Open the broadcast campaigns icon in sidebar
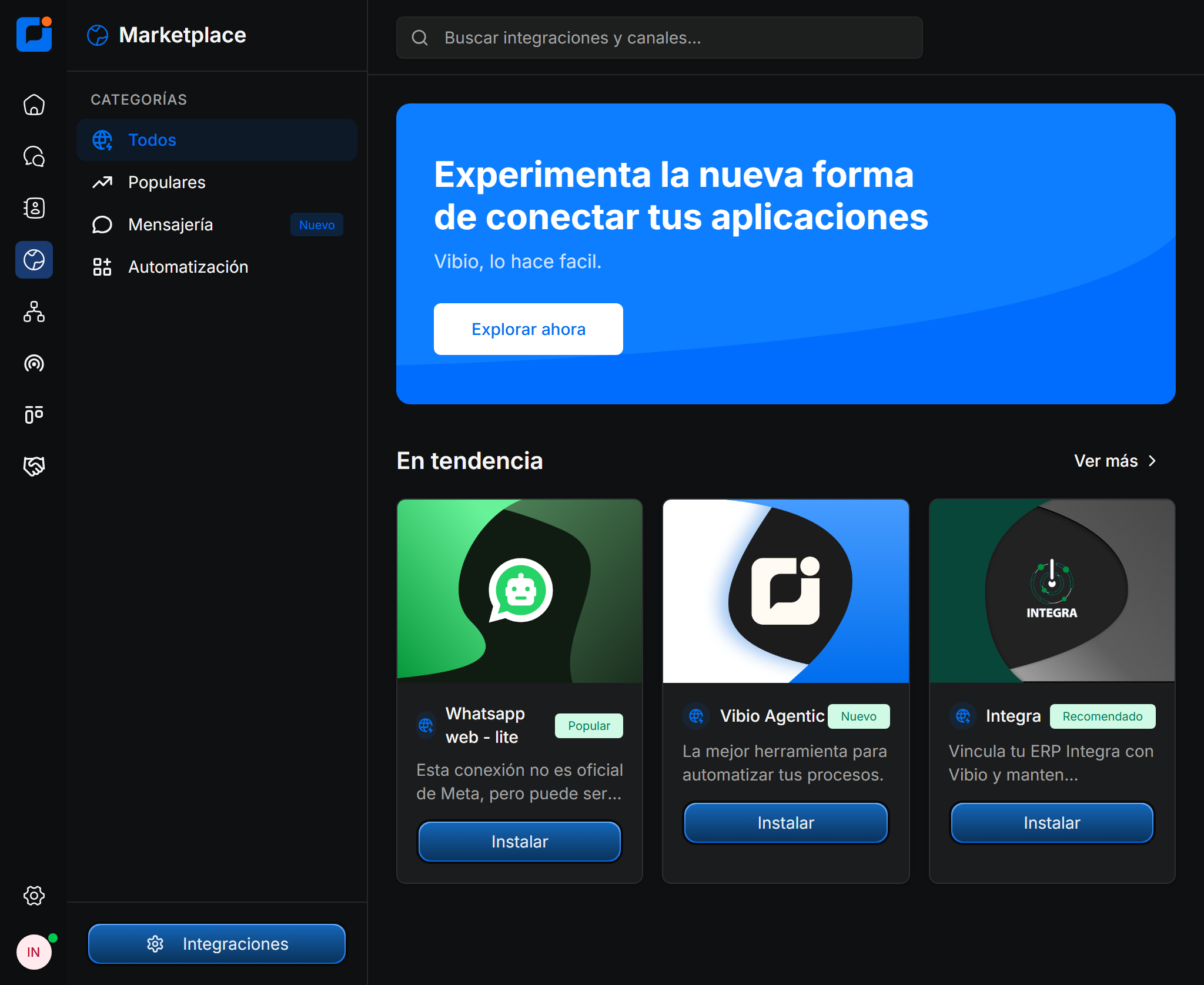 tap(34, 364)
